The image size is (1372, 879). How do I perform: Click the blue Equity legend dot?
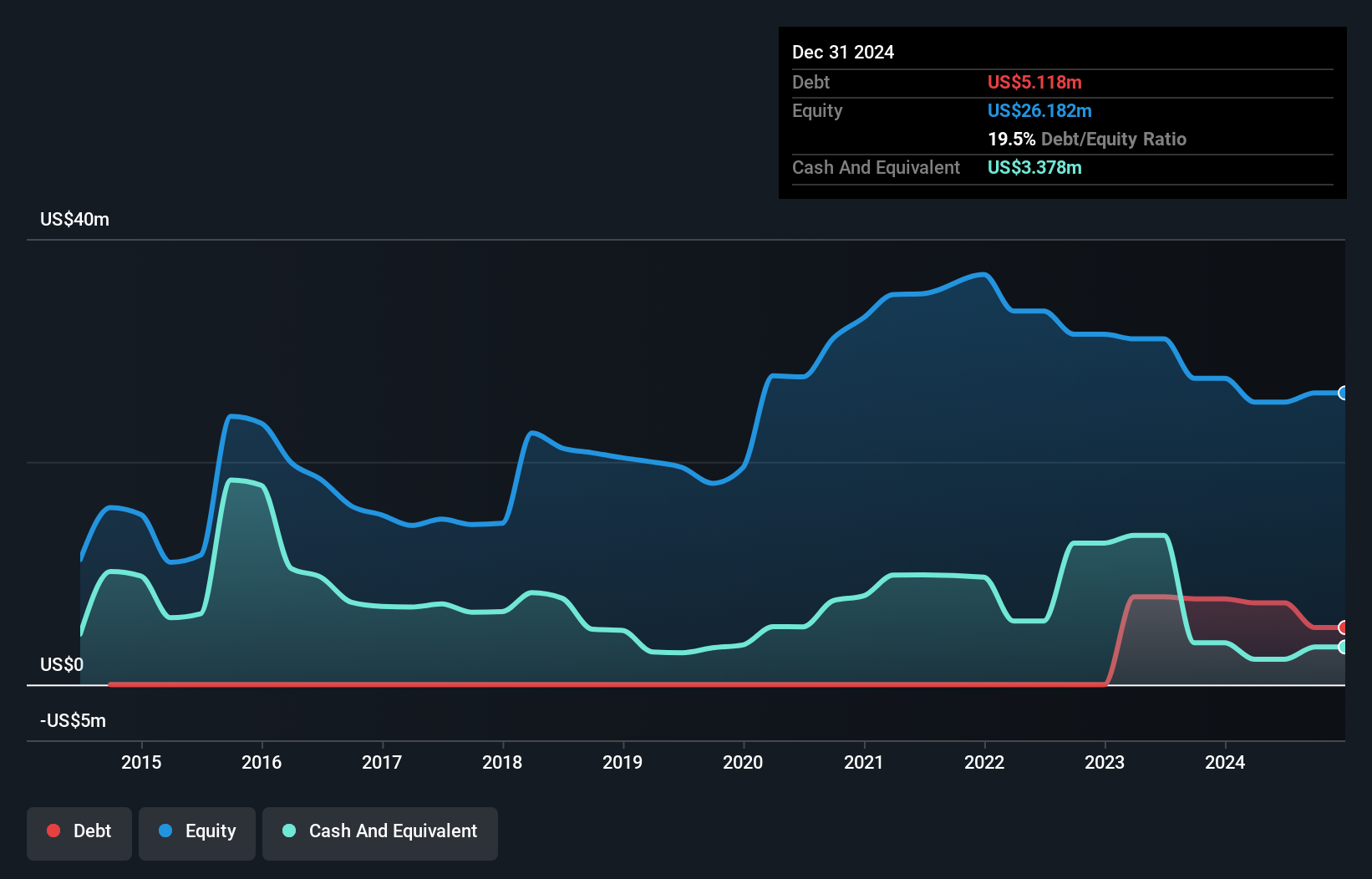pos(165,831)
